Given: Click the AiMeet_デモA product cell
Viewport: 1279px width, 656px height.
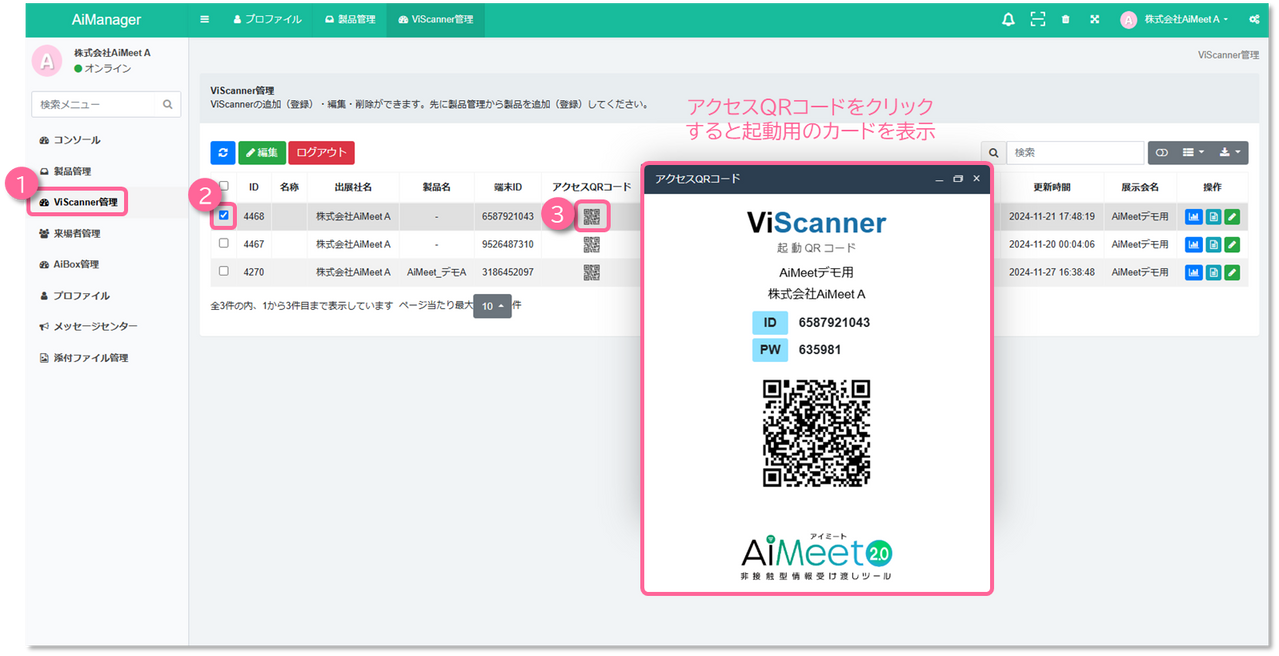Looking at the screenshot, I should point(437,272).
